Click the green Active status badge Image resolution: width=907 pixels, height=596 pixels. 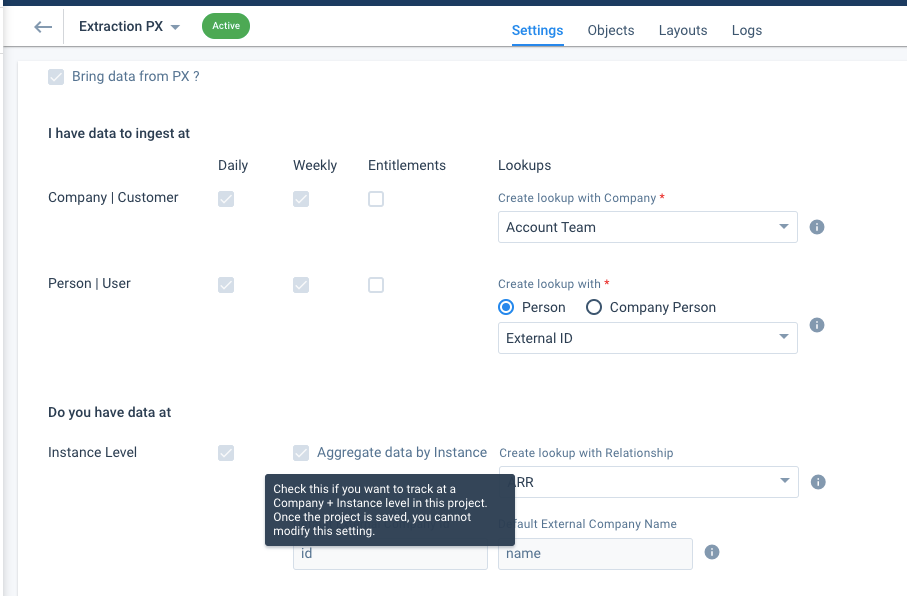click(x=226, y=26)
